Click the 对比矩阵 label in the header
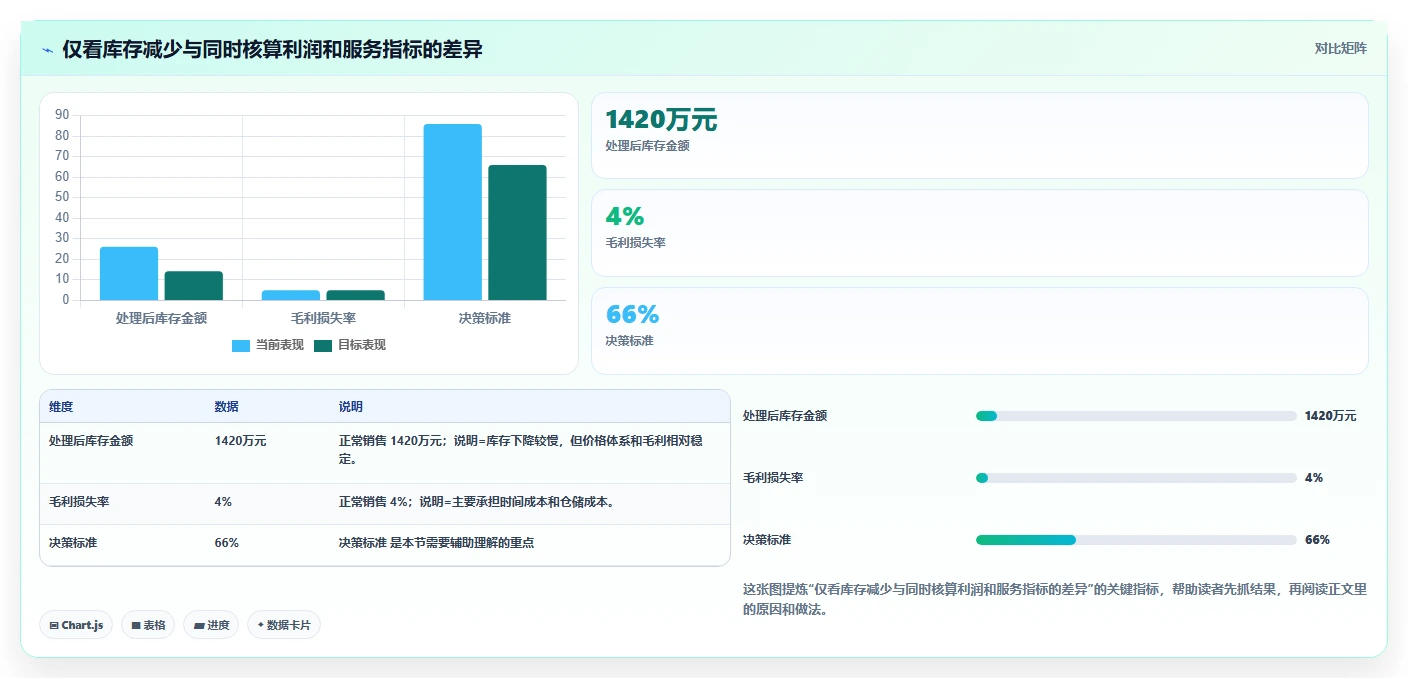This screenshot has width=1408, height=678. coord(1340,48)
